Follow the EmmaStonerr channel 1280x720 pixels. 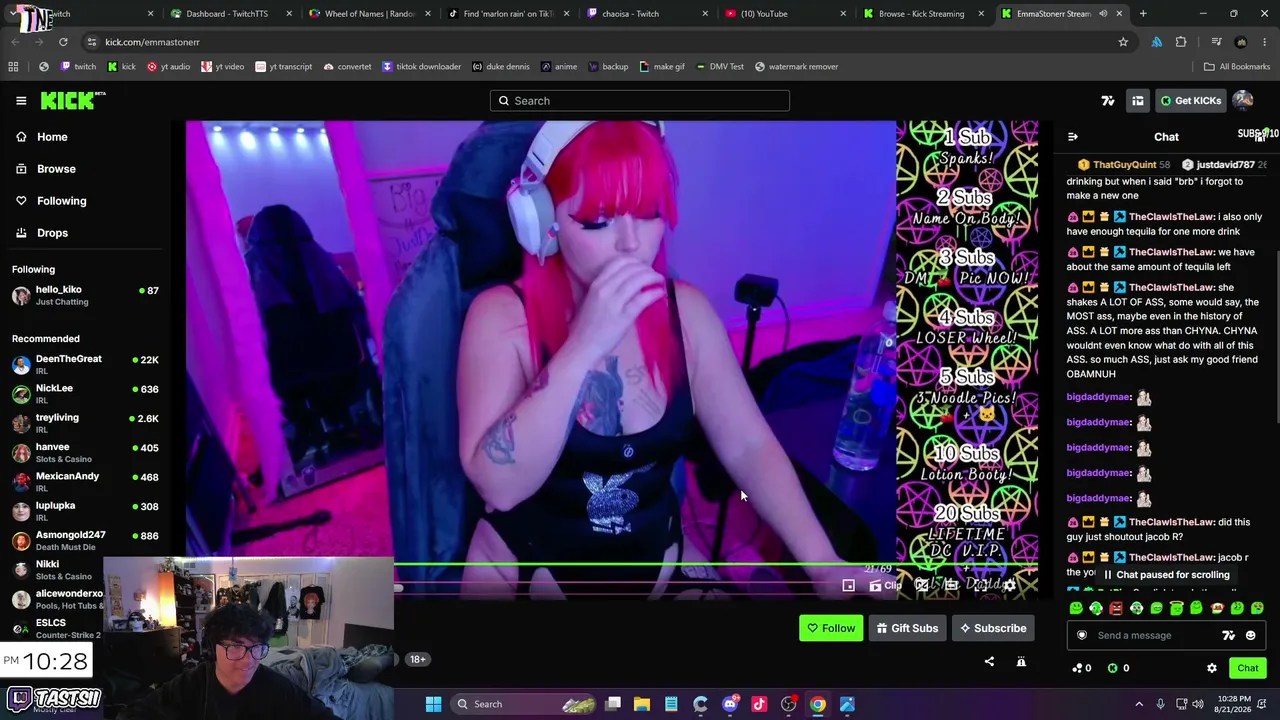[x=831, y=628]
